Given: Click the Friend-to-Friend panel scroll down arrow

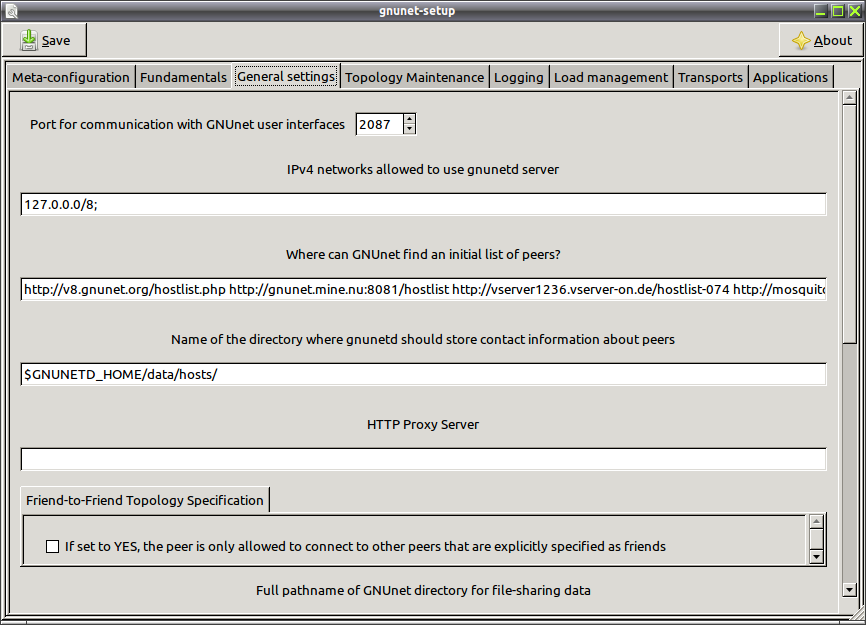Looking at the screenshot, I should [816, 557].
